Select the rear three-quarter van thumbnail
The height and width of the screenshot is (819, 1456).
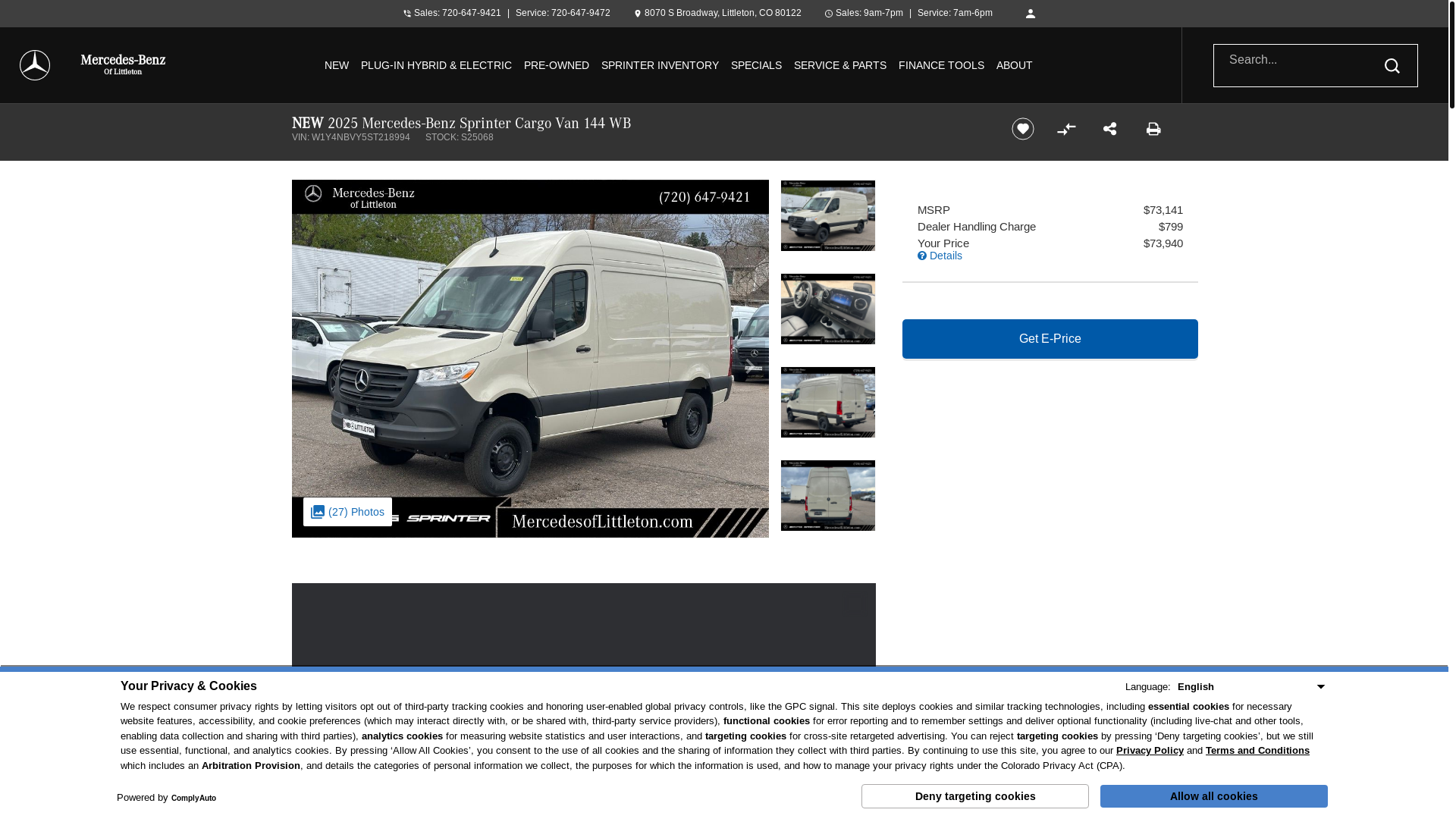(828, 402)
